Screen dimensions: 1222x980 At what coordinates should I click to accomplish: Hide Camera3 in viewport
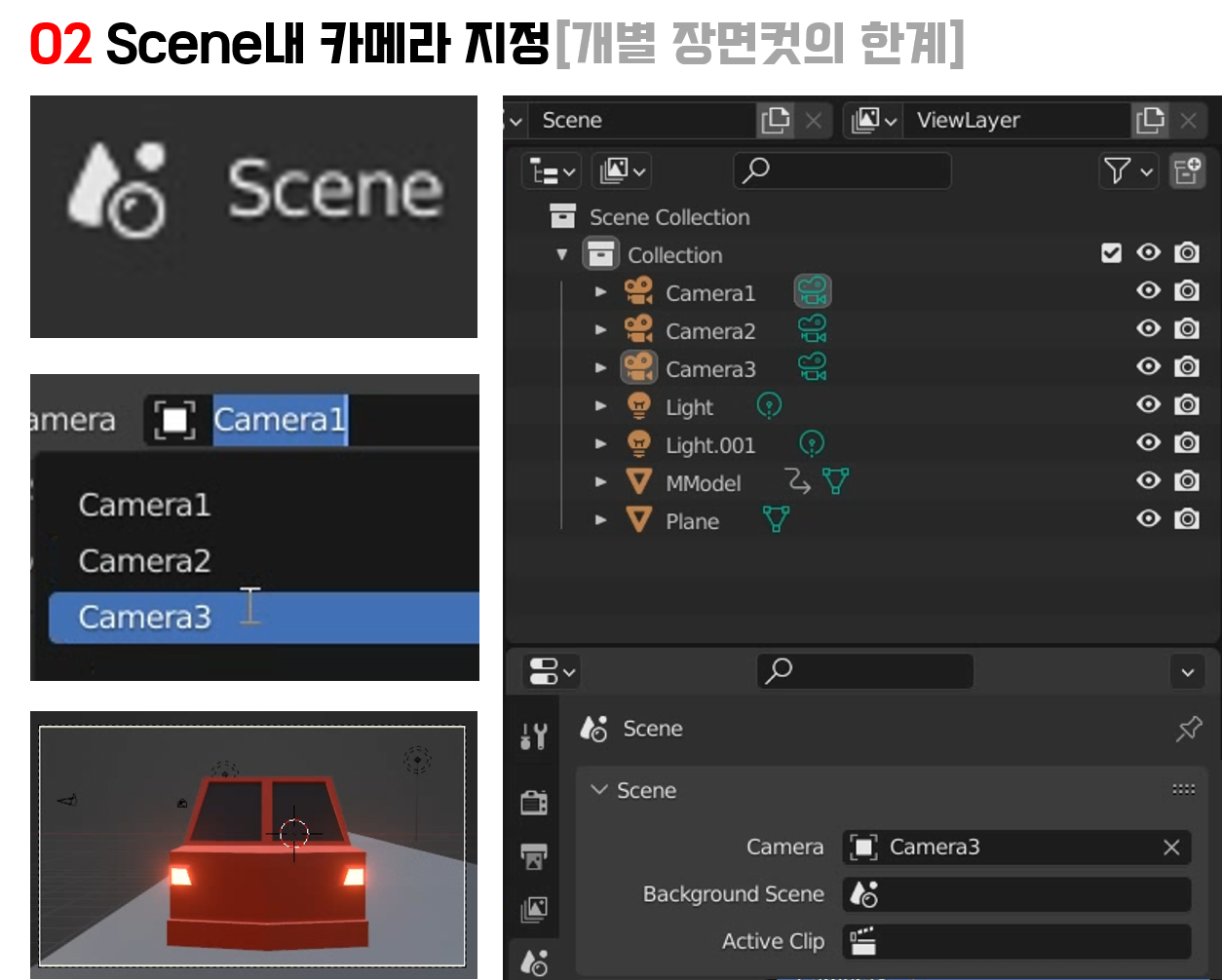point(1149,366)
